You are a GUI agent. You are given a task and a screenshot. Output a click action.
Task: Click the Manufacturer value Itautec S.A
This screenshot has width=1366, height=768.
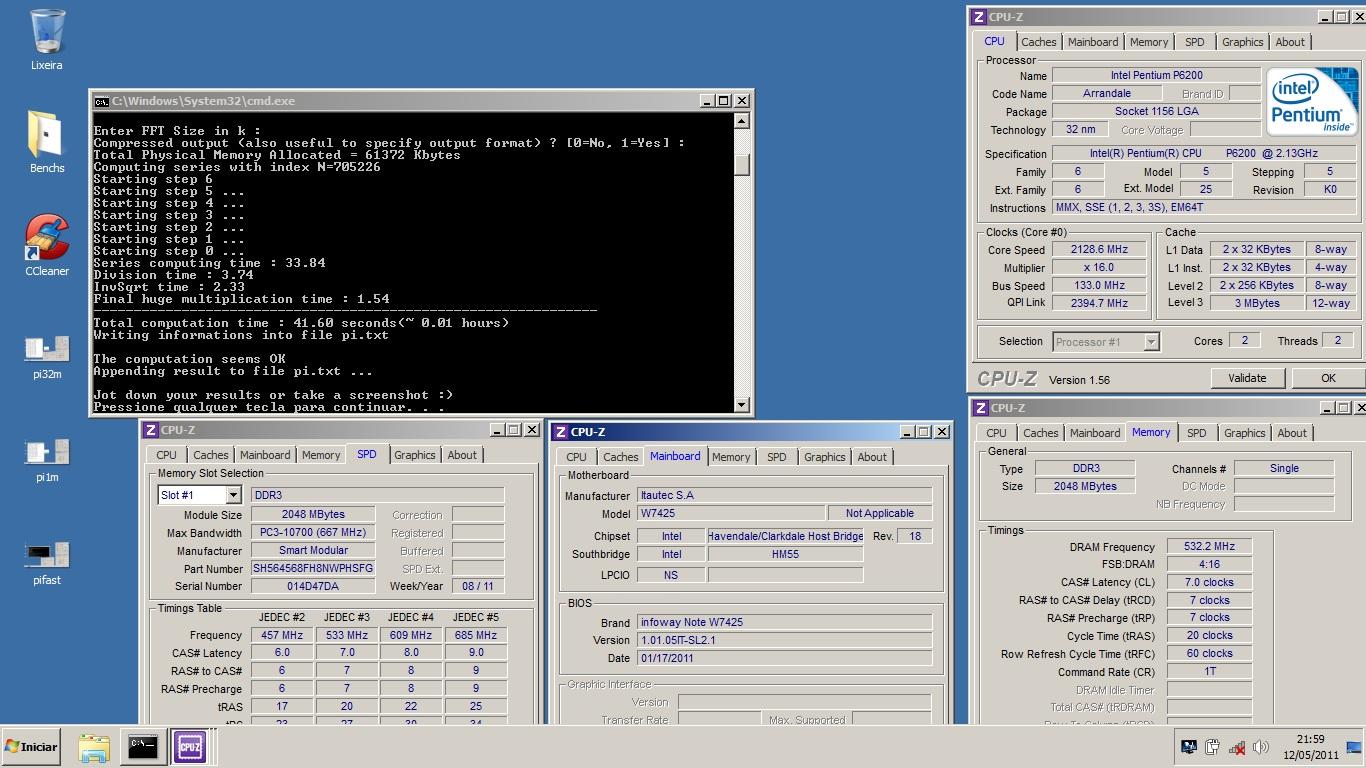click(x=784, y=496)
